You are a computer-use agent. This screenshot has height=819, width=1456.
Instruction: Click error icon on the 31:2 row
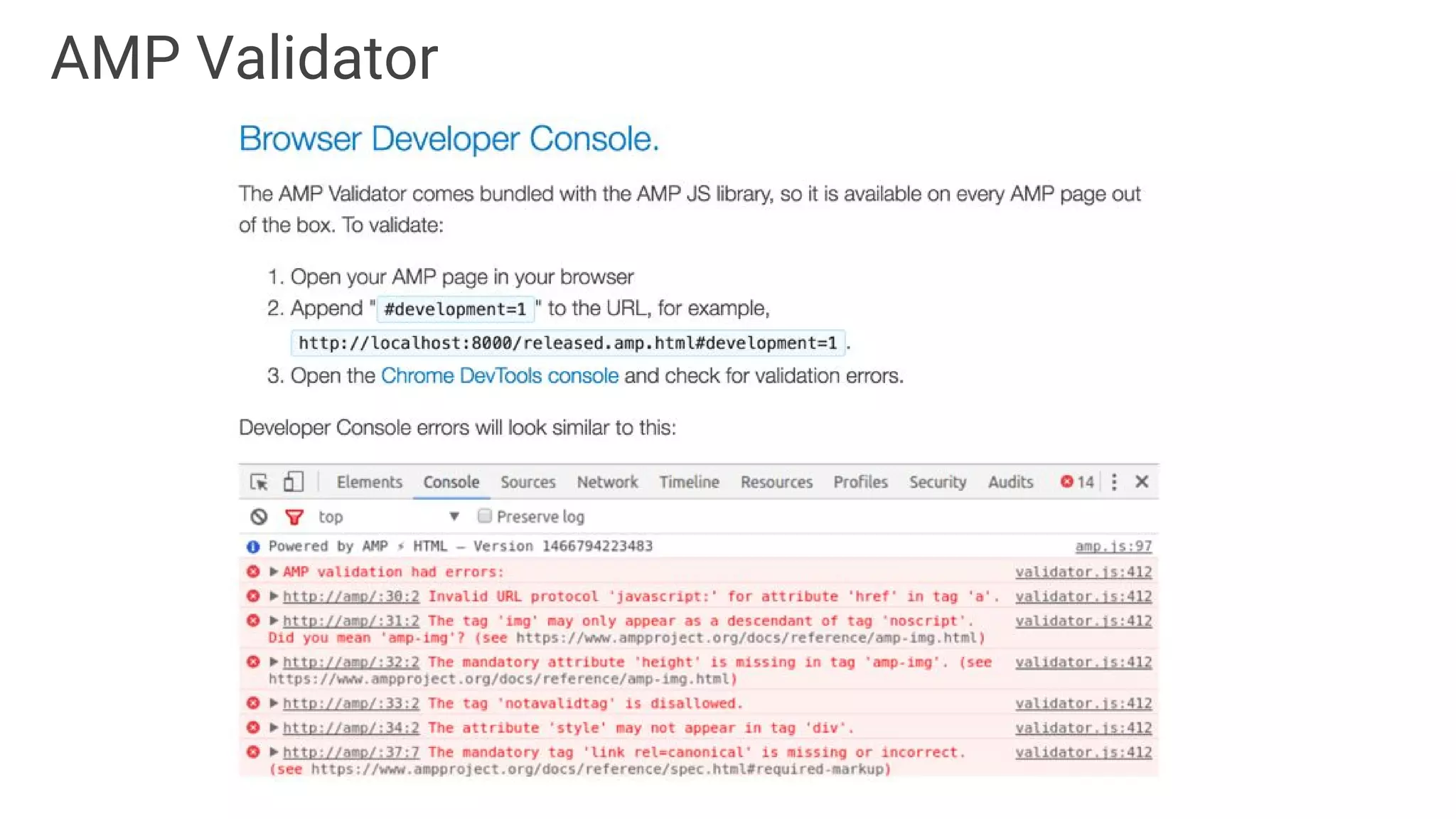point(253,621)
